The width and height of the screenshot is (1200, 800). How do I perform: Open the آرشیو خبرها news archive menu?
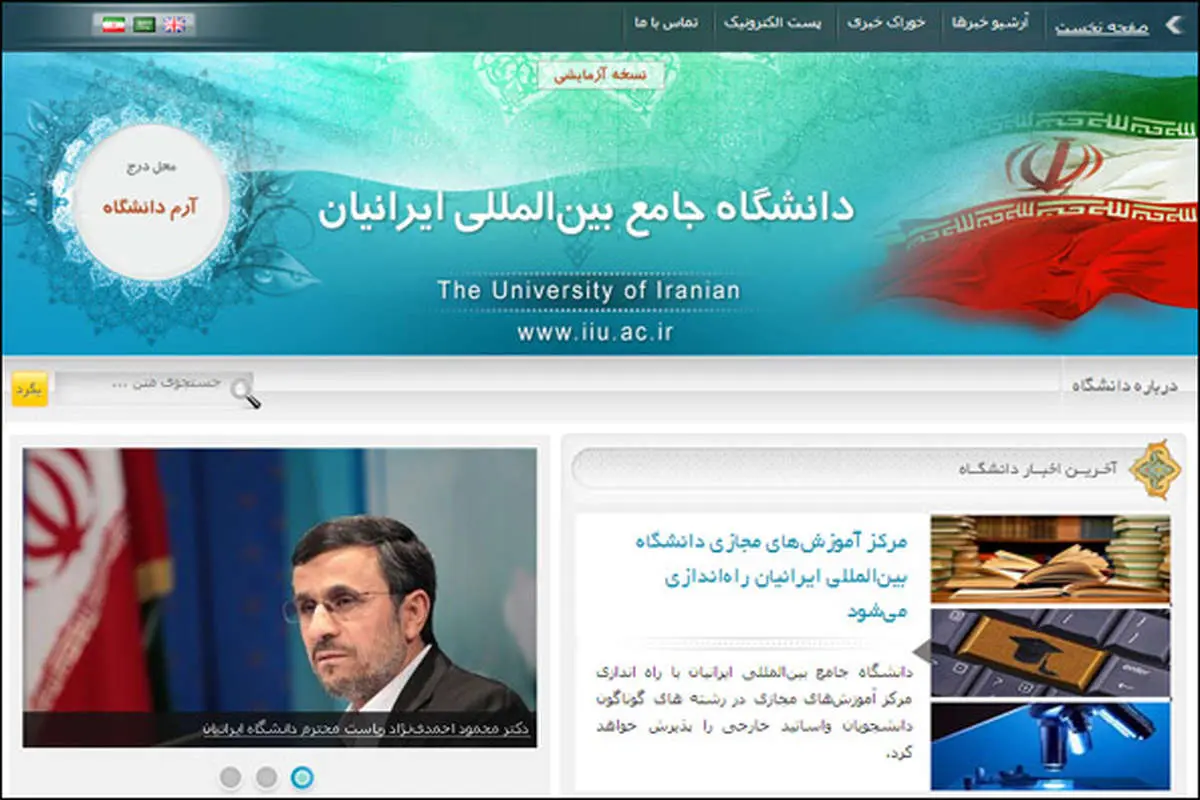coord(990,22)
